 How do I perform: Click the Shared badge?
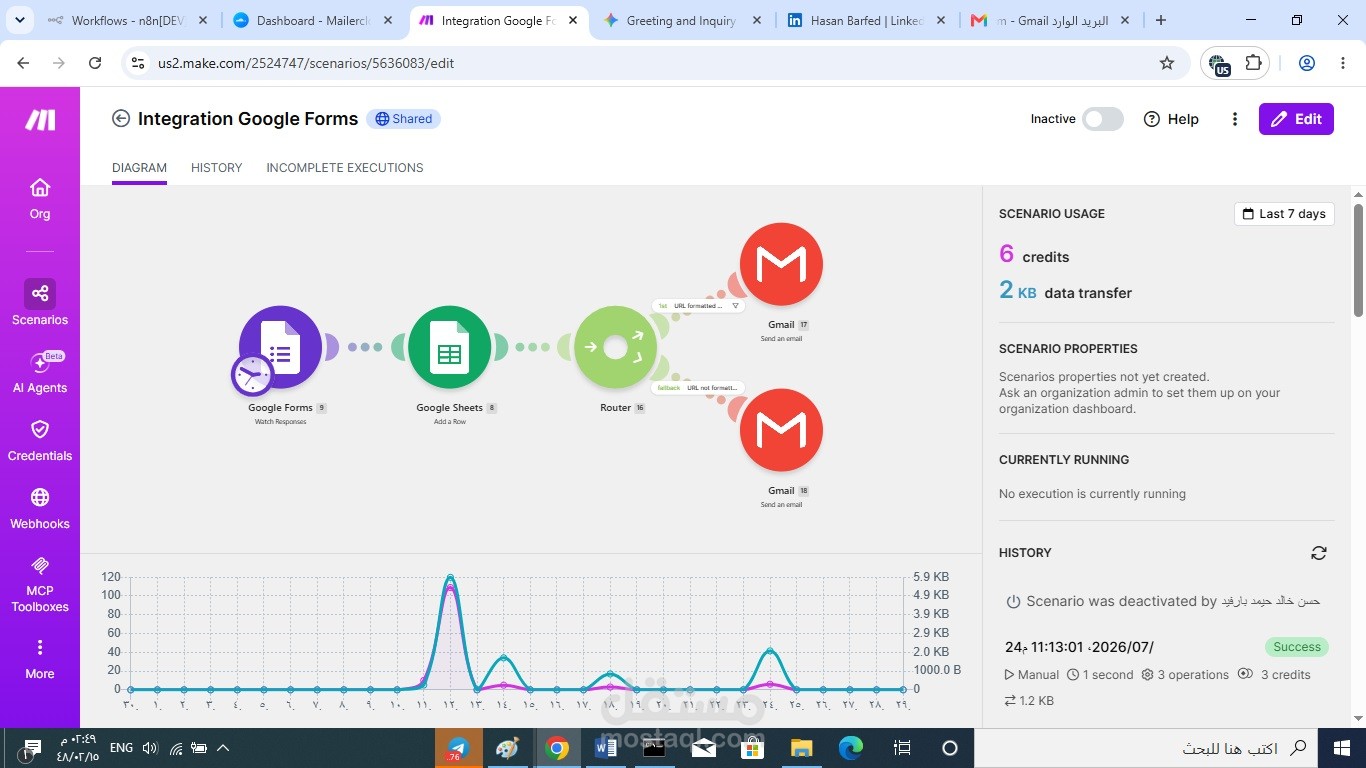point(404,119)
